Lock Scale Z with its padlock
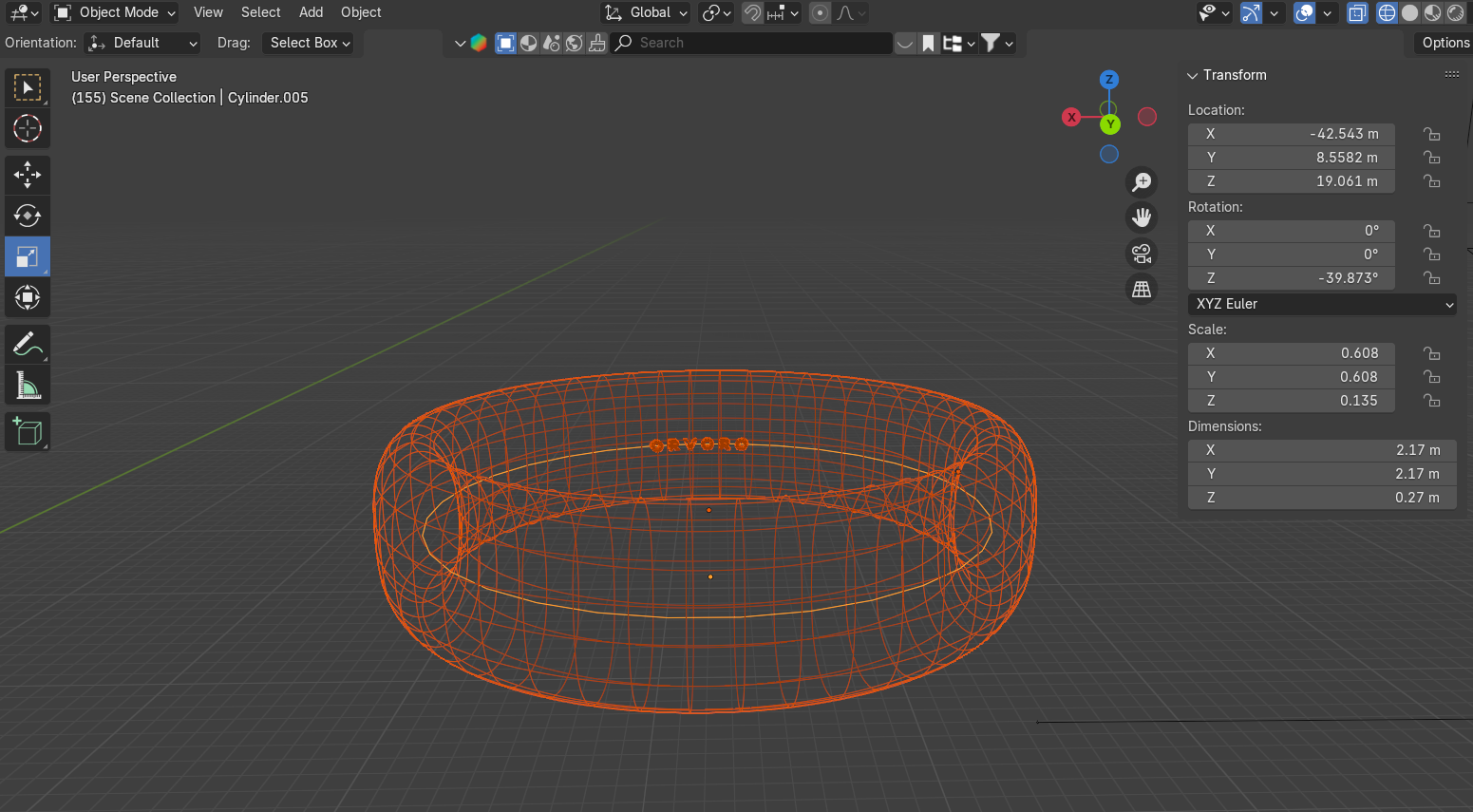 1432,401
